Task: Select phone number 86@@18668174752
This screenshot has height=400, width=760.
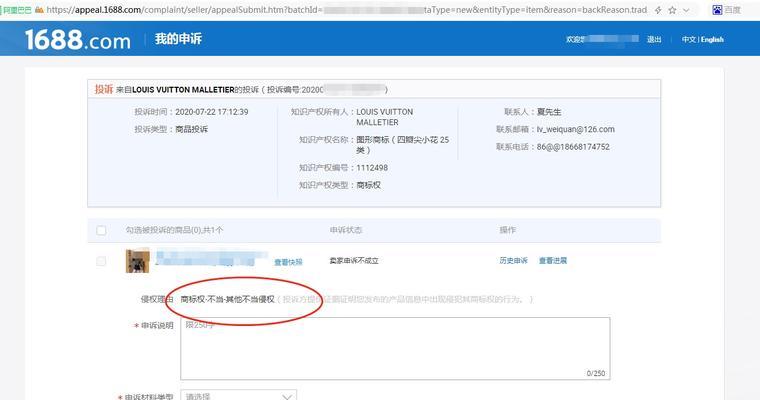Action: coord(573,147)
